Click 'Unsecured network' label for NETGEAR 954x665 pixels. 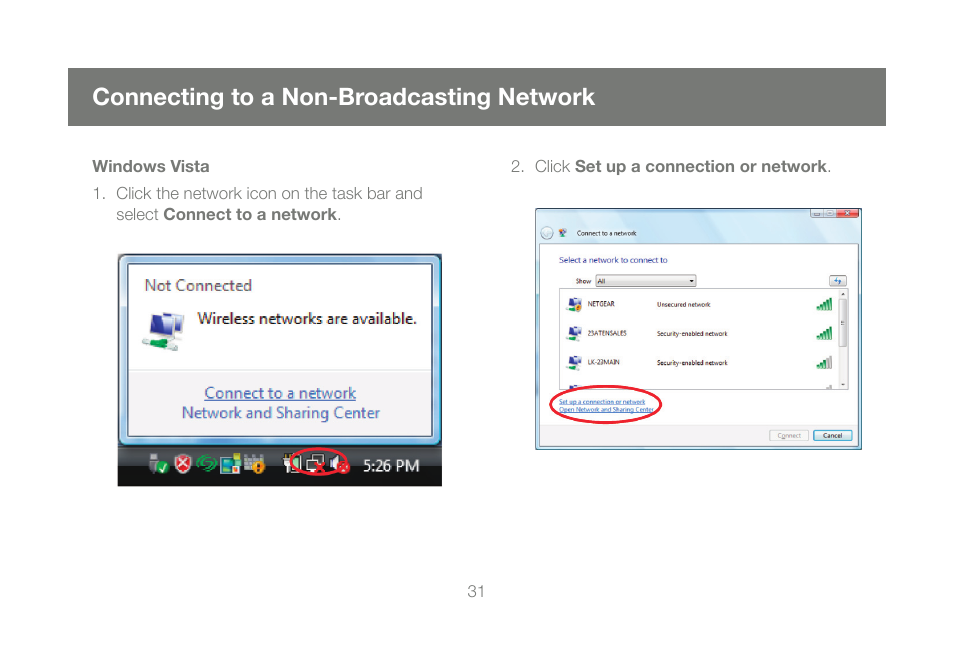pos(683,305)
